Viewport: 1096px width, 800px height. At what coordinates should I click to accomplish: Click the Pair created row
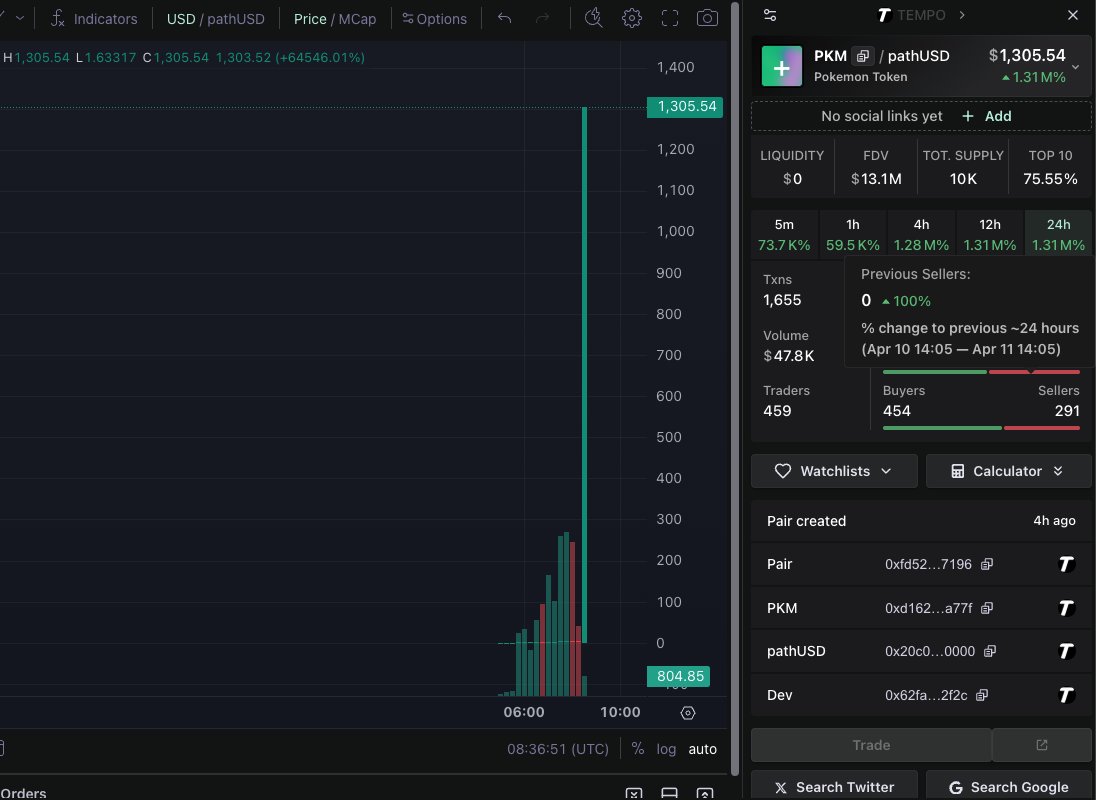click(x=921, y=521)
